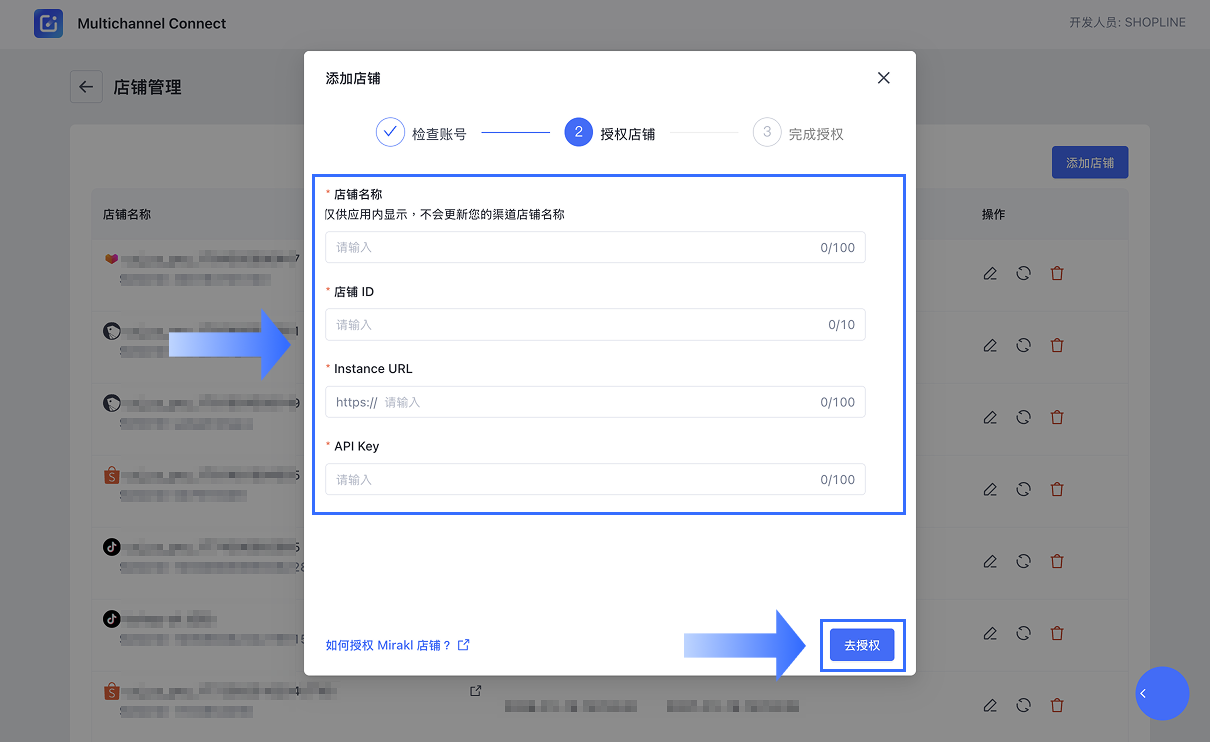The width and height of the screenshot is (1210, 742).
Task: Click the 操作 column header
Action: 993,214
